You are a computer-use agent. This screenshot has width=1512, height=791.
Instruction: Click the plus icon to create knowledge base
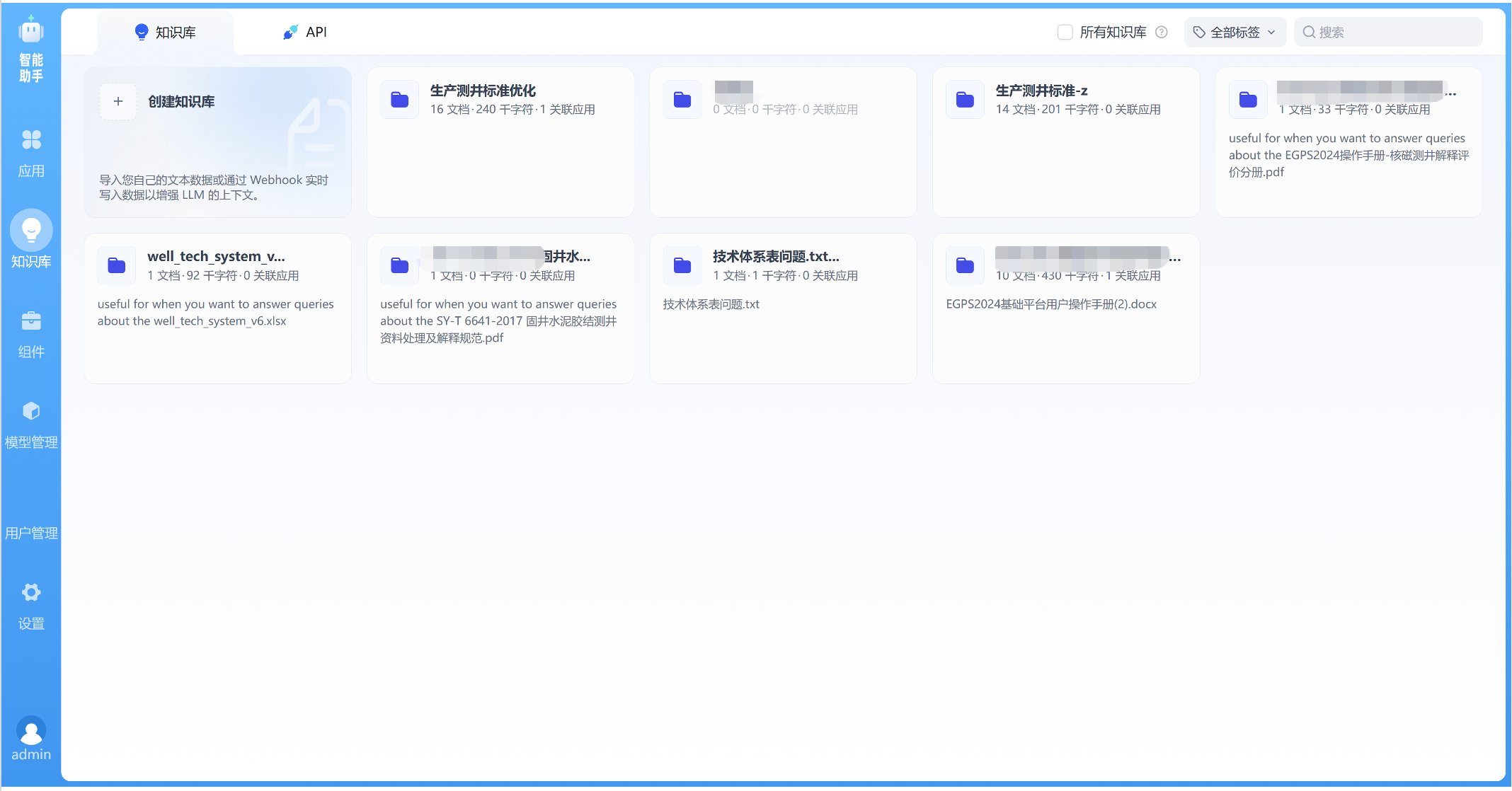[x=118, y=101]
